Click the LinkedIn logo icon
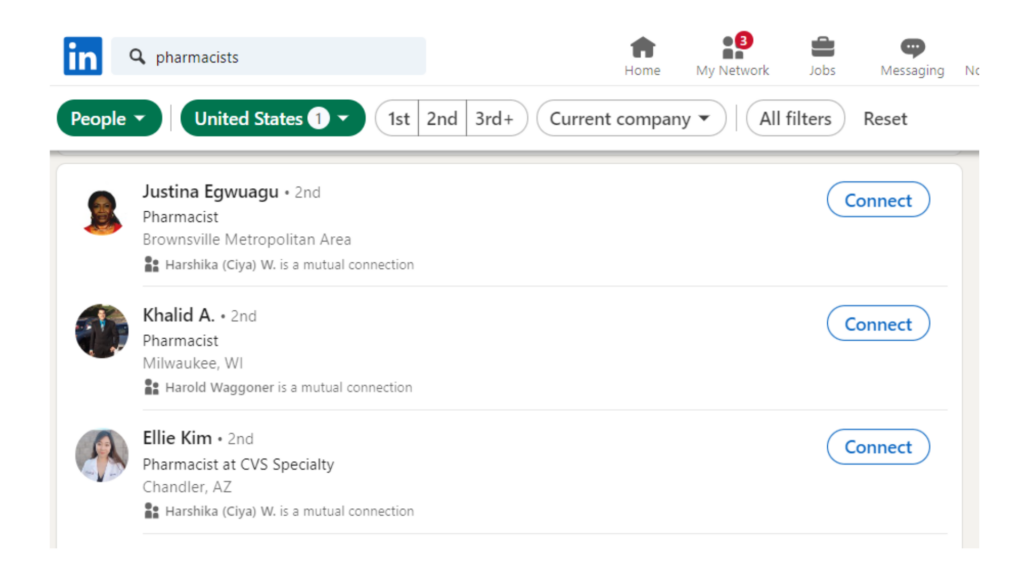The width and height of the screenshot is (1024, 576). (x=82, y=56)
